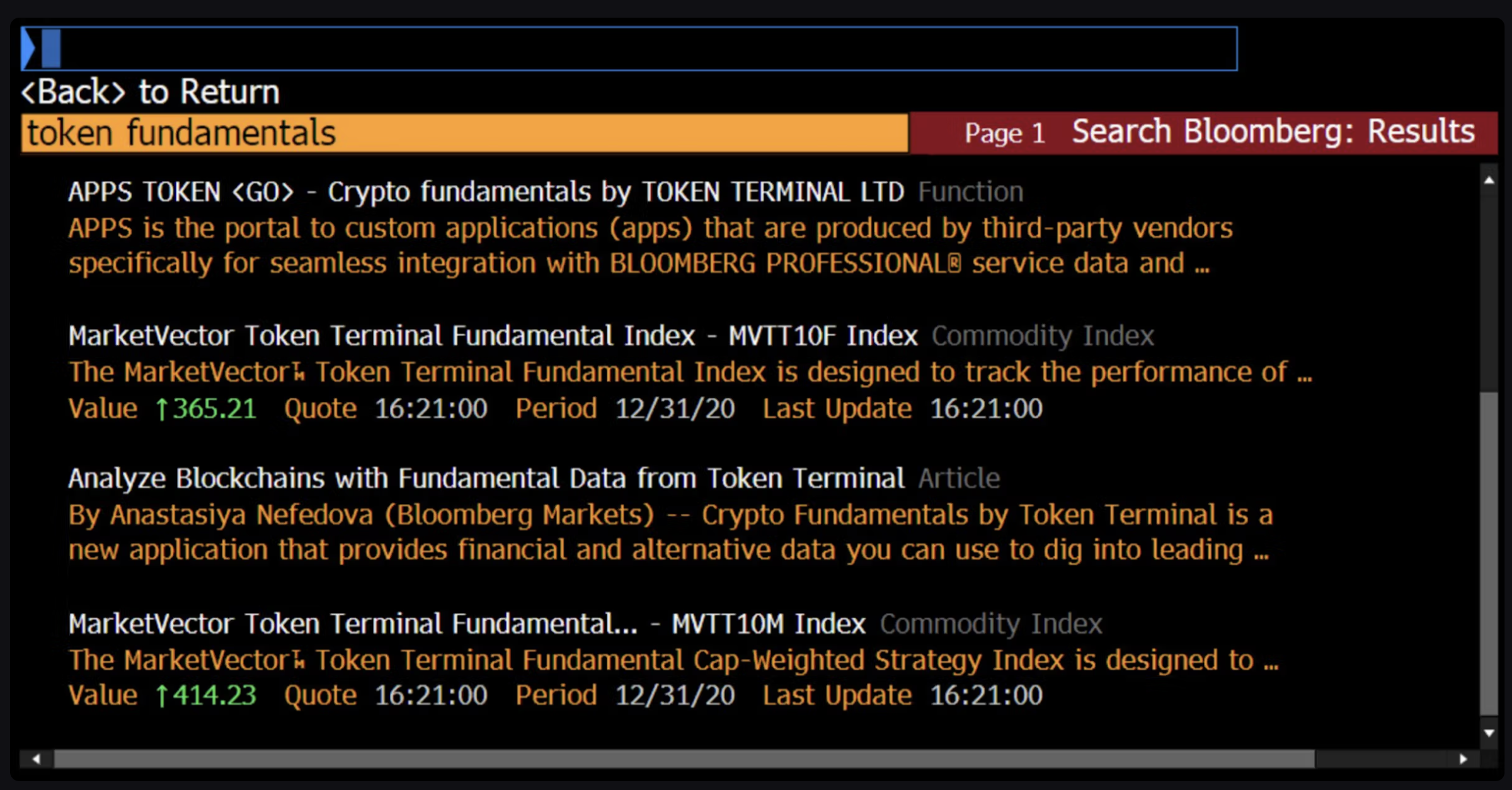
Task: Click the right arrow on horizontal scrollbar
Action: click(x=1463, y=759)
